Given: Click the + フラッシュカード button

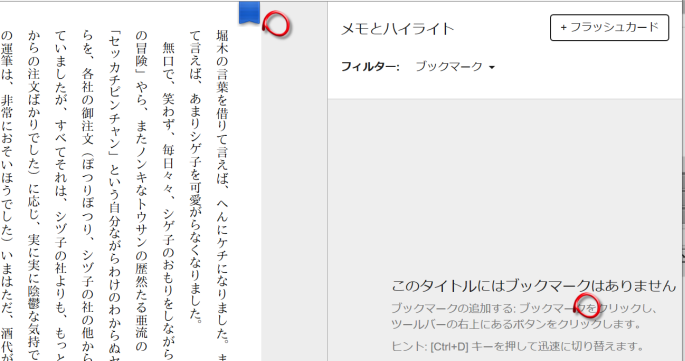Looking at the screenshot, I should pyautogui.click(x=609, y=28).
